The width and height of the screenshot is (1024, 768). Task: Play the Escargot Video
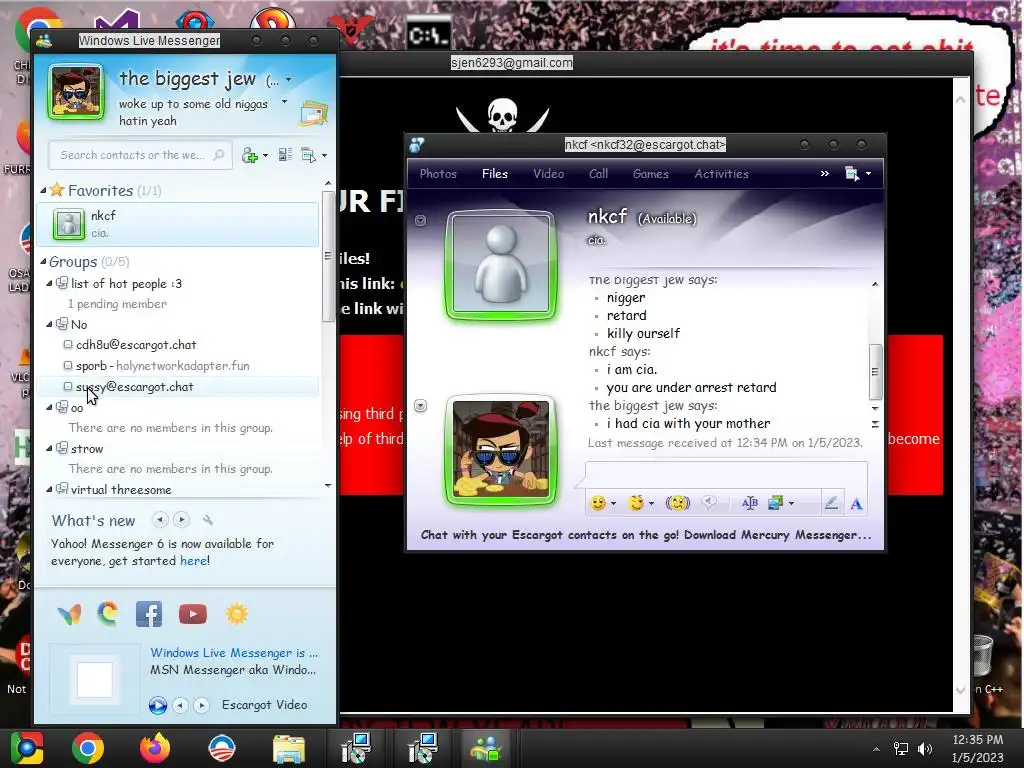(157, 705)
